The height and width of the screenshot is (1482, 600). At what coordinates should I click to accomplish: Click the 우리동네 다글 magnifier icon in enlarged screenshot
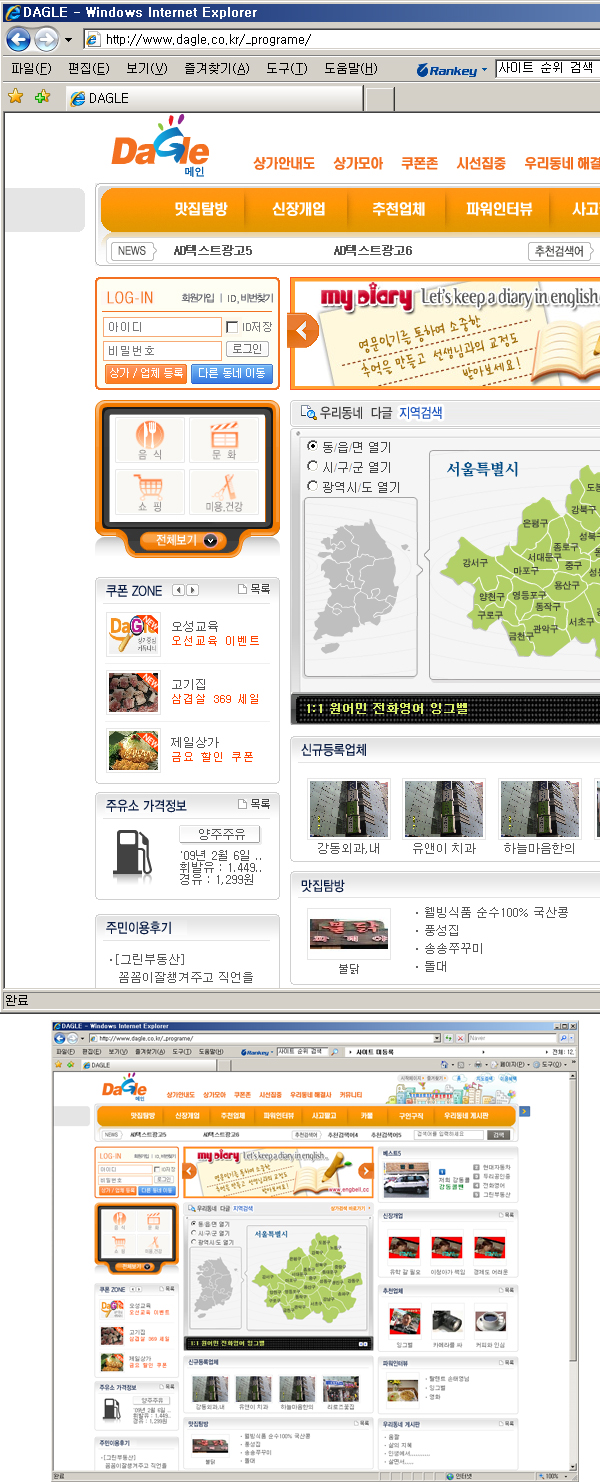[x=308, y=412]
